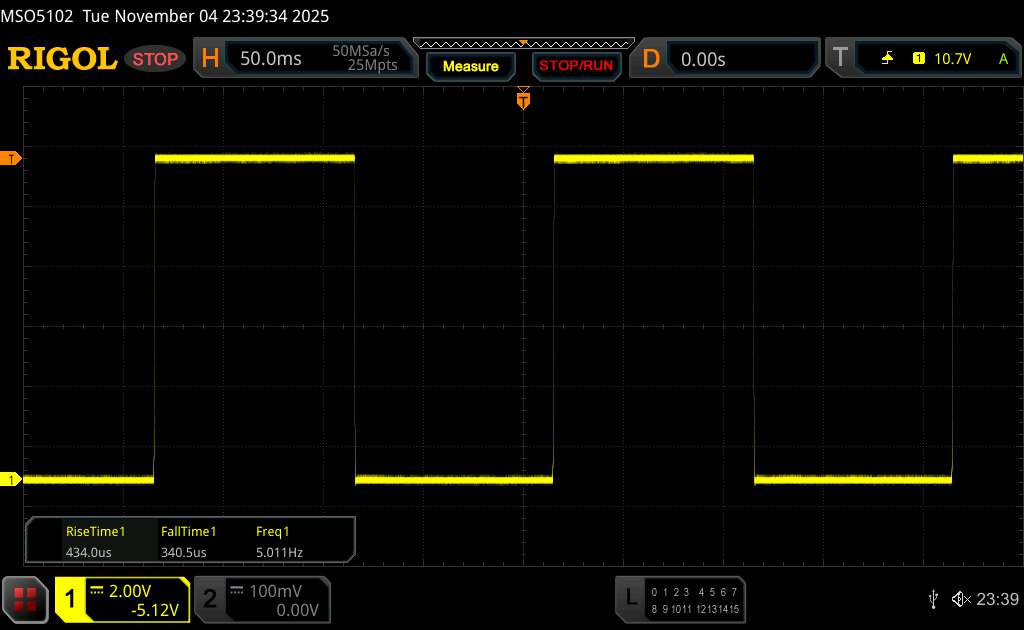Unmute the beeper speaker icon
The height and width of the screenshot is (630, 1024).
click(x=960, y=599)
